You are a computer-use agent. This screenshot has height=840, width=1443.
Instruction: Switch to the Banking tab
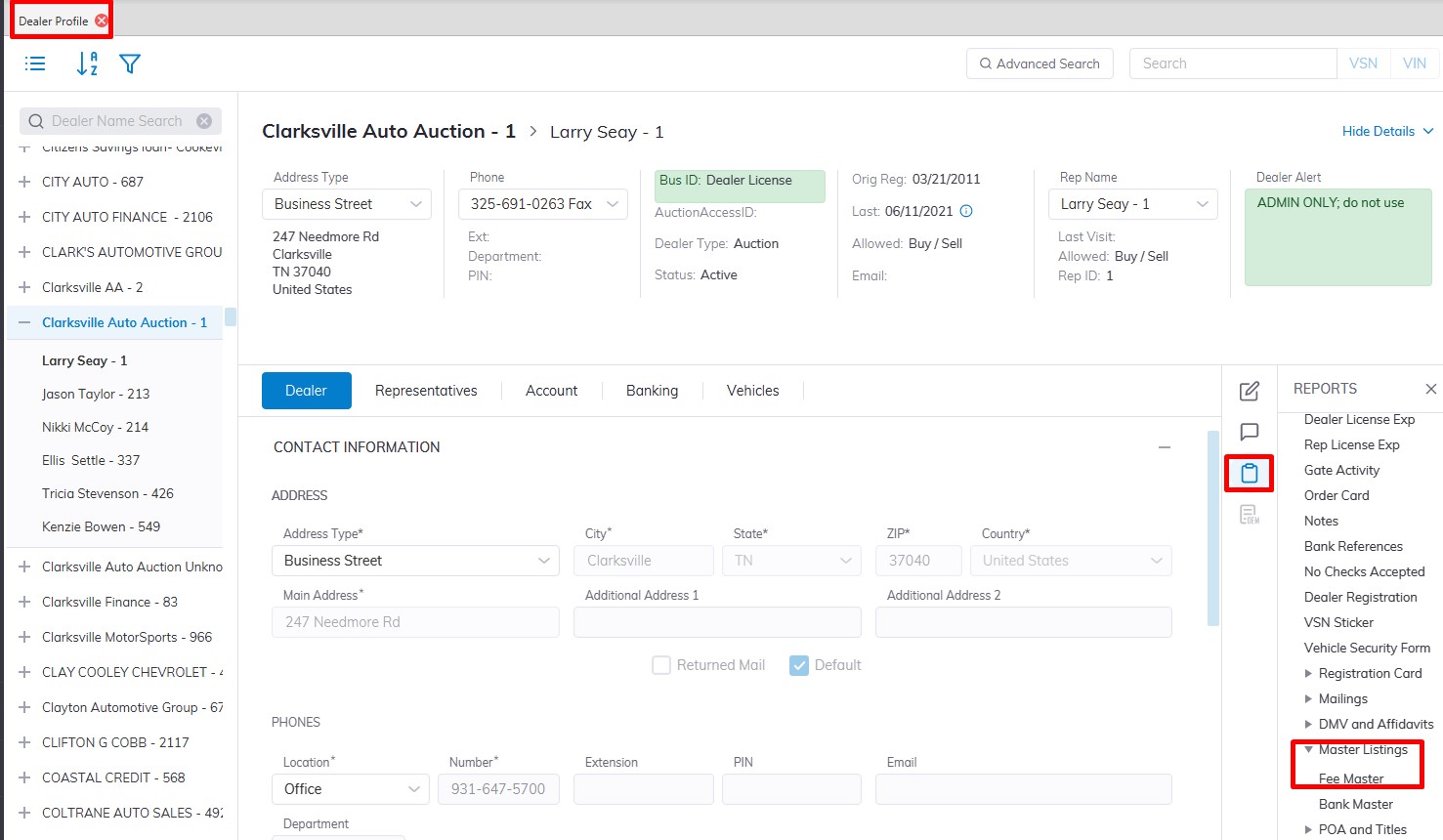(x=652, y=391)
